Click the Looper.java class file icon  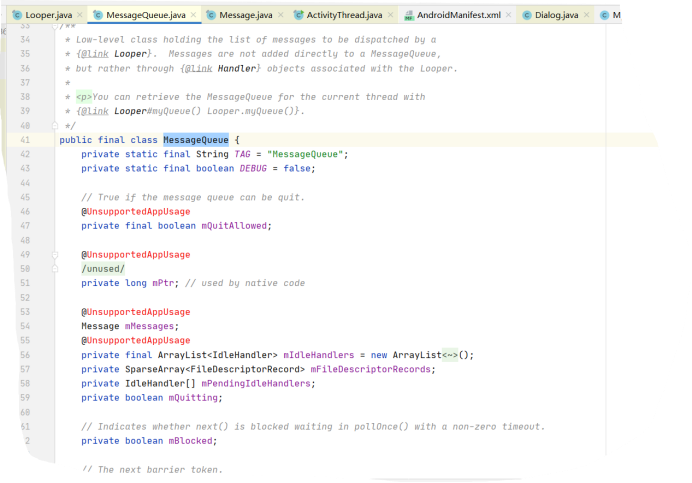click(17, 15)
